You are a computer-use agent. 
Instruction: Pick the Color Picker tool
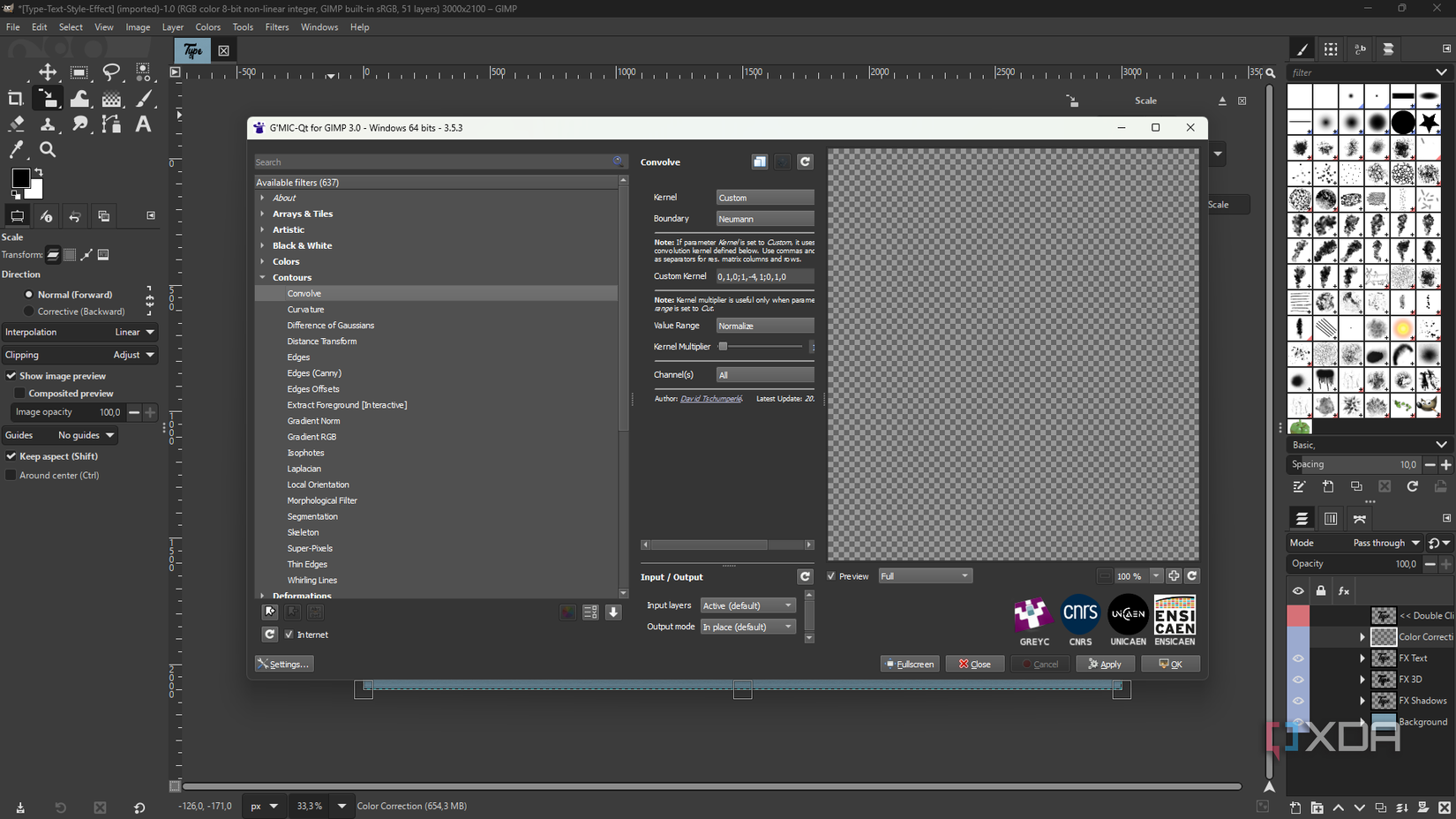pos(16,149)
